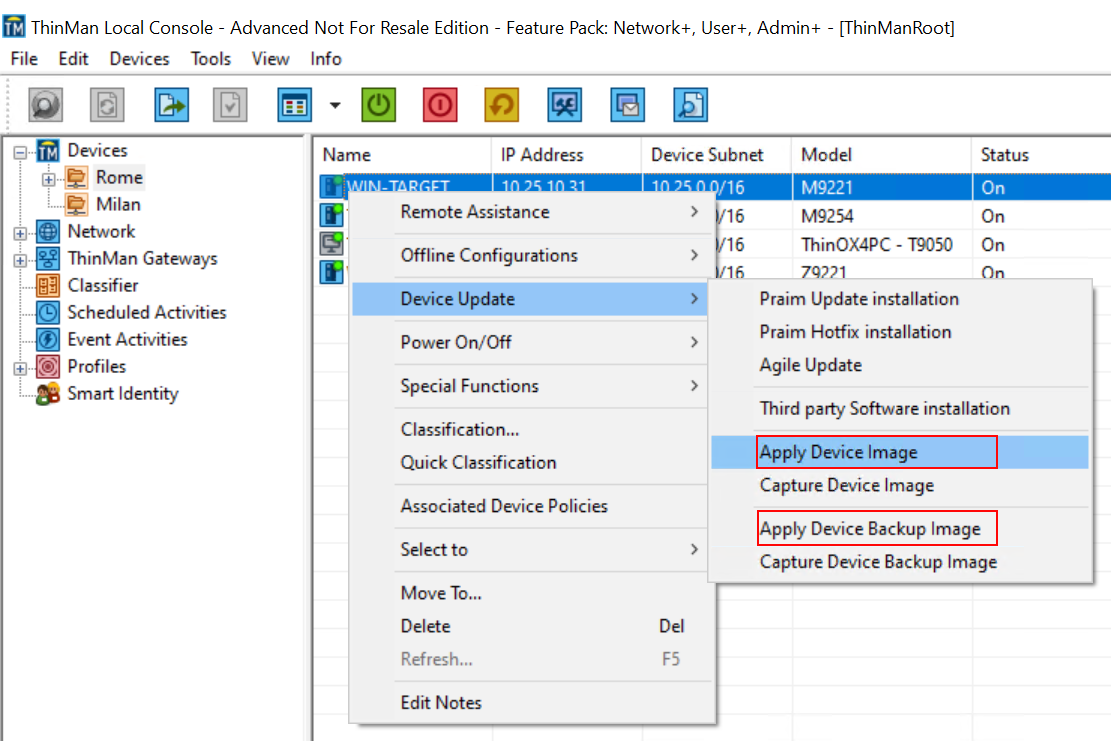This screenshot has width=1111, height=741.
Task: Open the Devices menu
Action: (x=140, y=59)
